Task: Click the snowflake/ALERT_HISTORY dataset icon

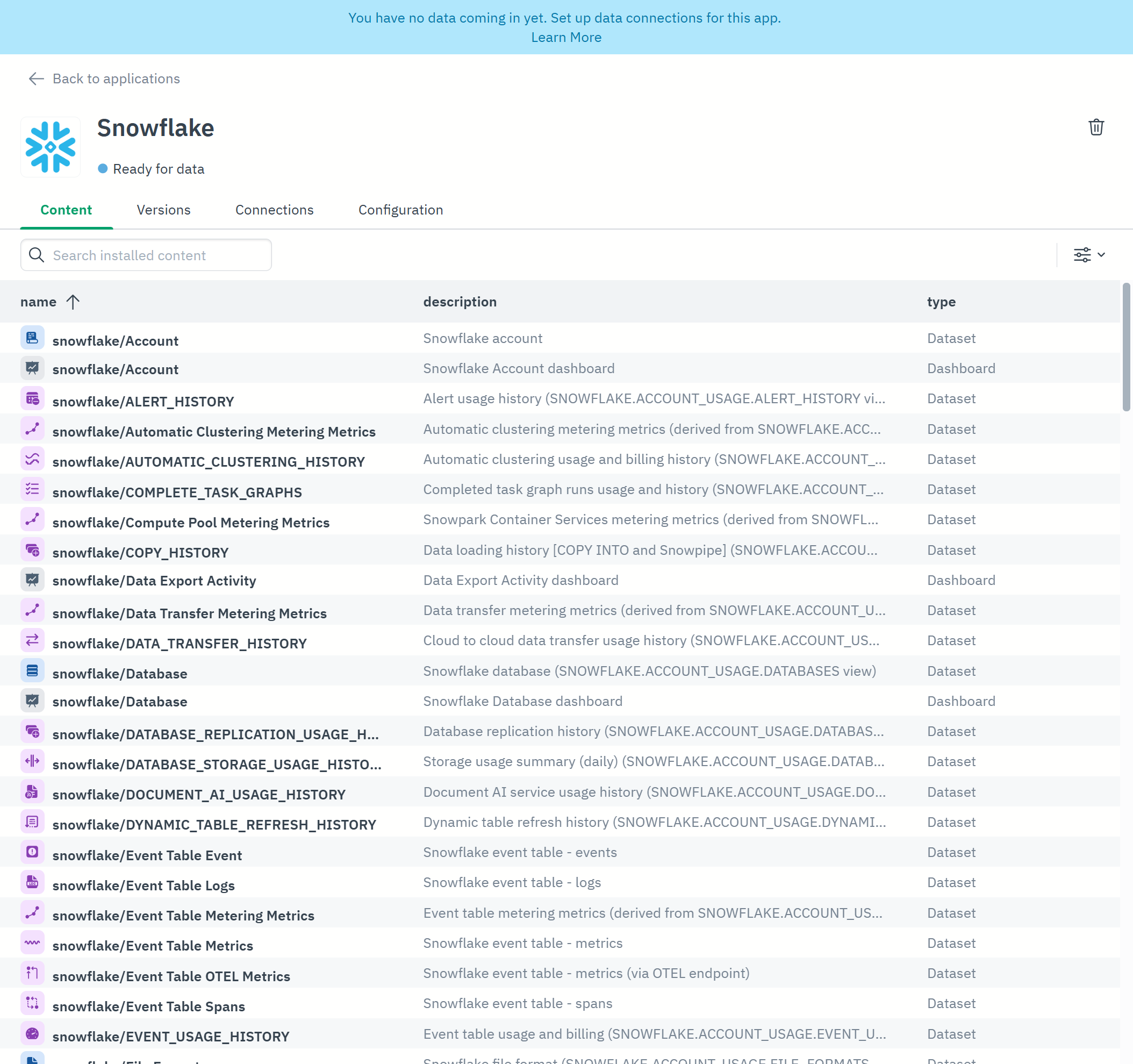Action: point(32,398)
